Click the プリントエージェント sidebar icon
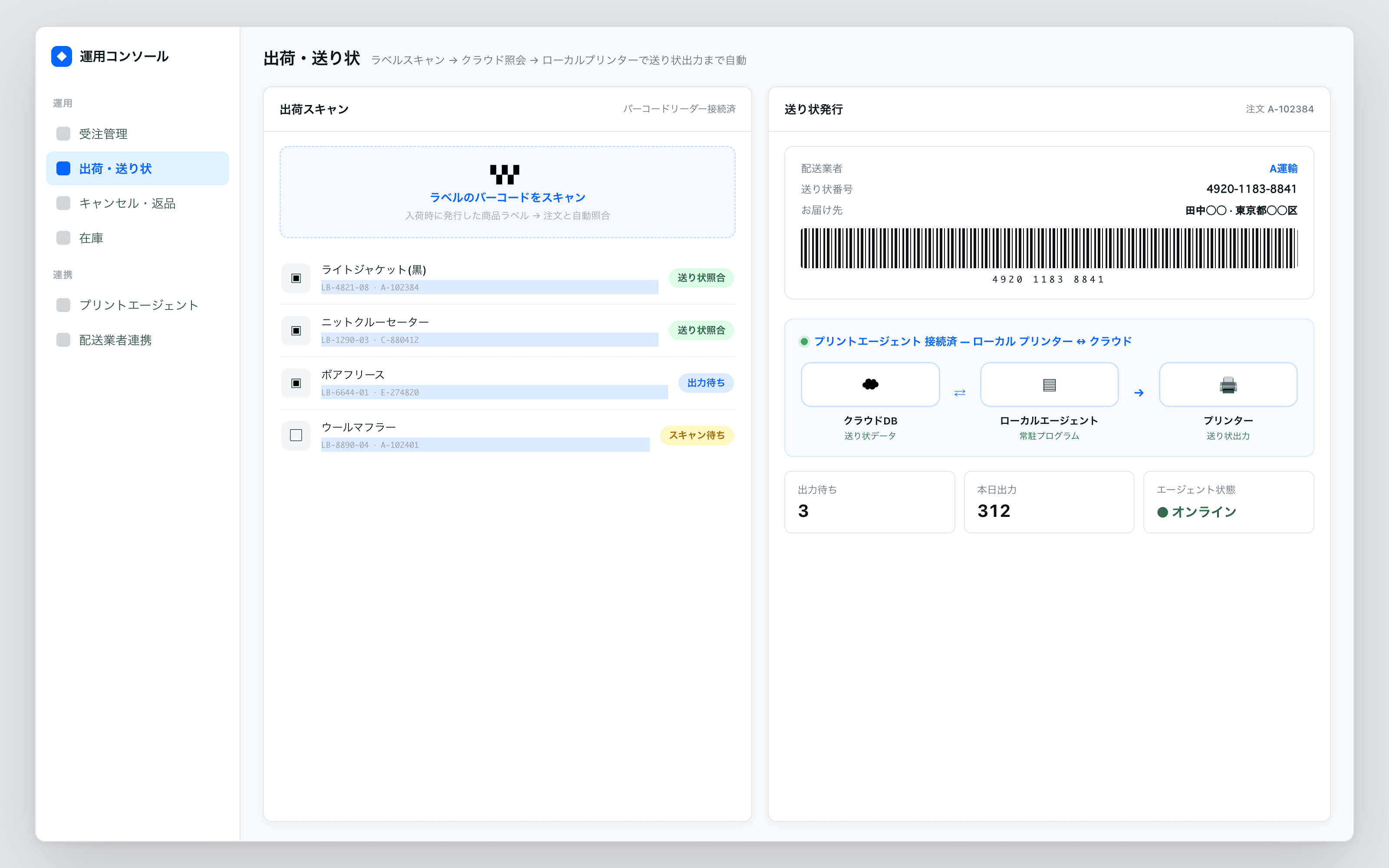This screenshot has width=1389, height=868. 63,305
